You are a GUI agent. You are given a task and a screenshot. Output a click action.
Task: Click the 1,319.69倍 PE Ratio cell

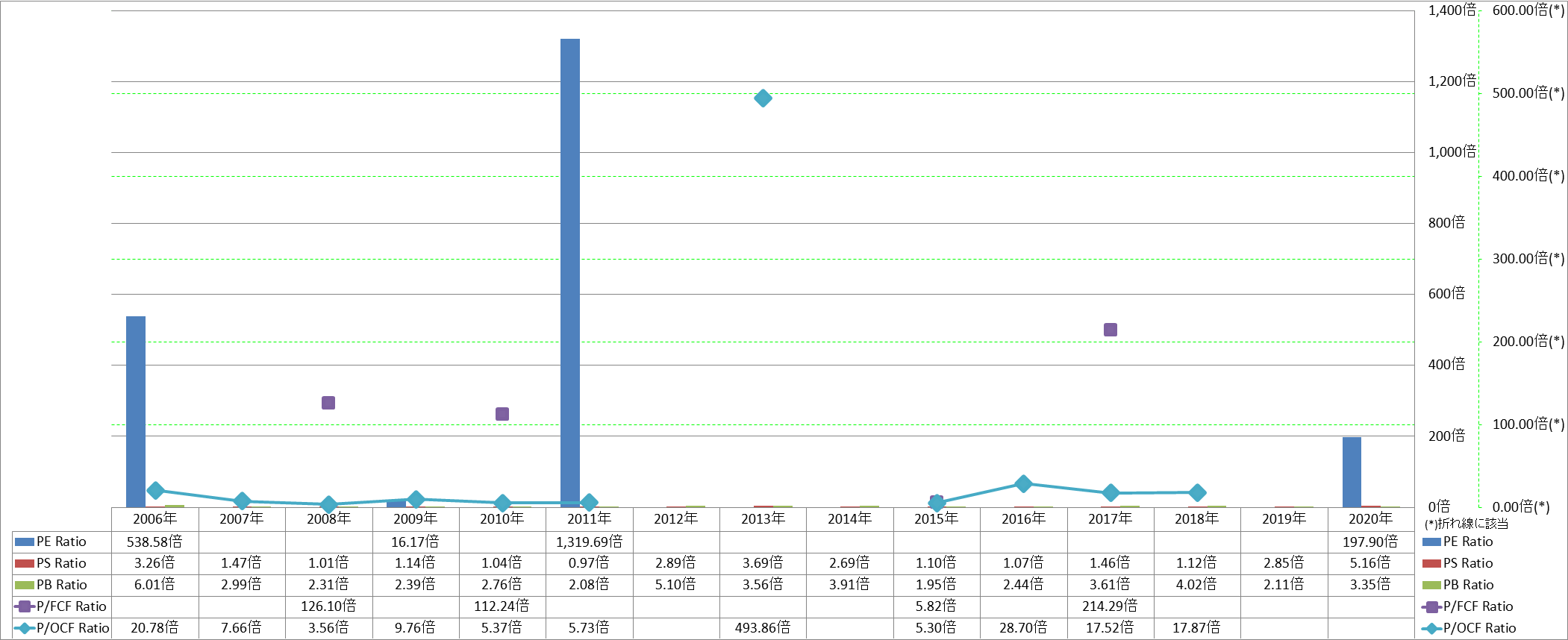(590, 542)
